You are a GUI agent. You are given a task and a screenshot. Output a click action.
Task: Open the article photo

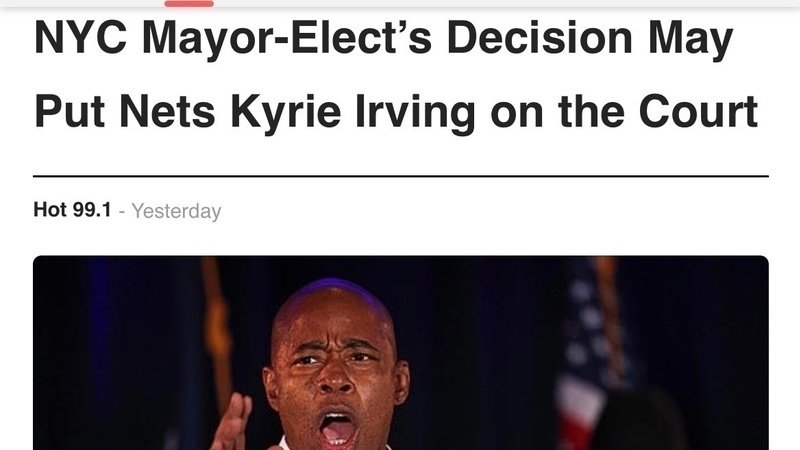401,353
